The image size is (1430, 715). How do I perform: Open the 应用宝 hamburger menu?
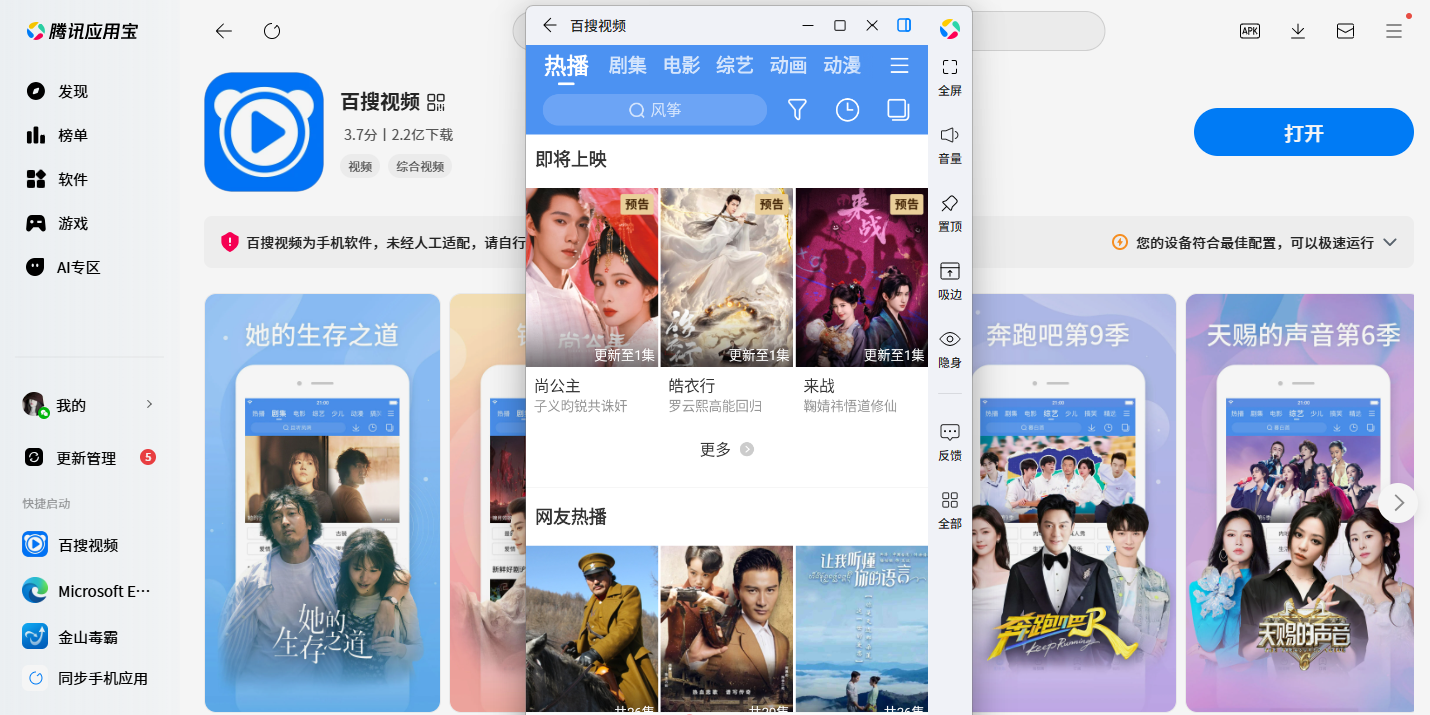1394,31
